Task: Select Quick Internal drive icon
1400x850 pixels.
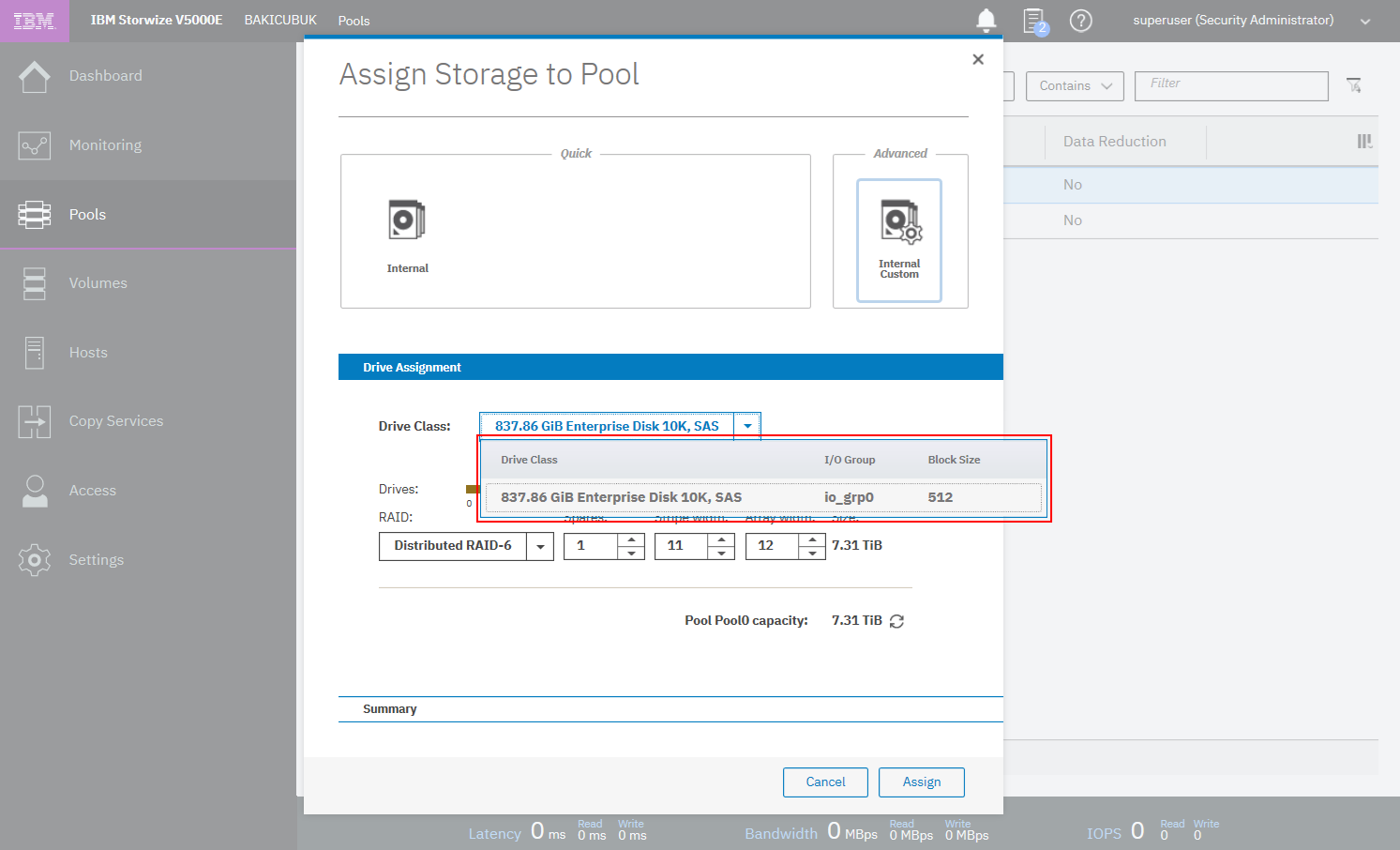Action: click(407, 220)
